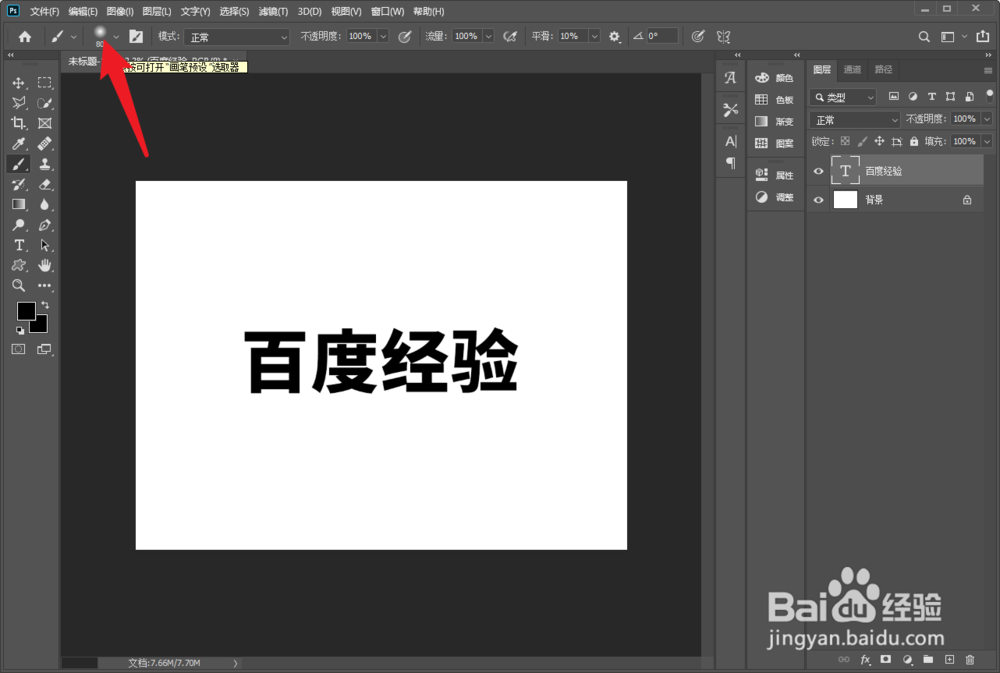The image size is (1000, 673).
Task: Select the Custom Shape tool
Action: point(18,265)
